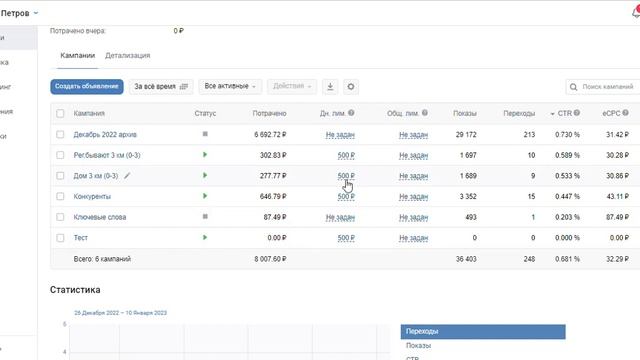The image size is (640, 360).
Task: Click the pencil edit icon for Дом 3 км
Action: (127, 176)
